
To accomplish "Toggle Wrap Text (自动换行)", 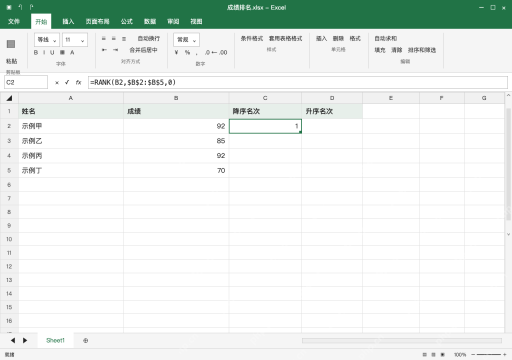I will (149, 39).
